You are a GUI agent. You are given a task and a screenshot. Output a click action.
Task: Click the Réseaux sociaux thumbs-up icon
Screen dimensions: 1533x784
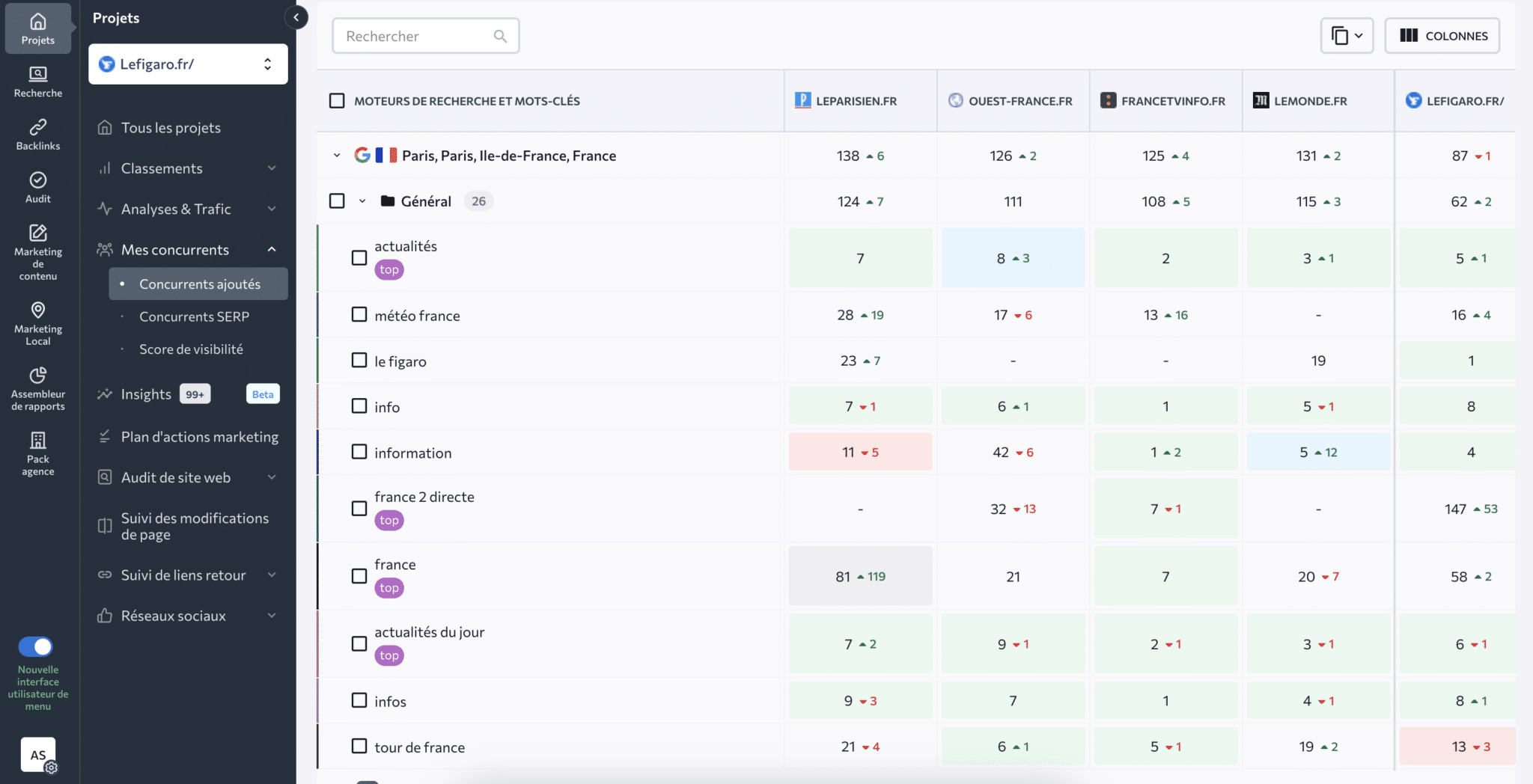[105, 615]
